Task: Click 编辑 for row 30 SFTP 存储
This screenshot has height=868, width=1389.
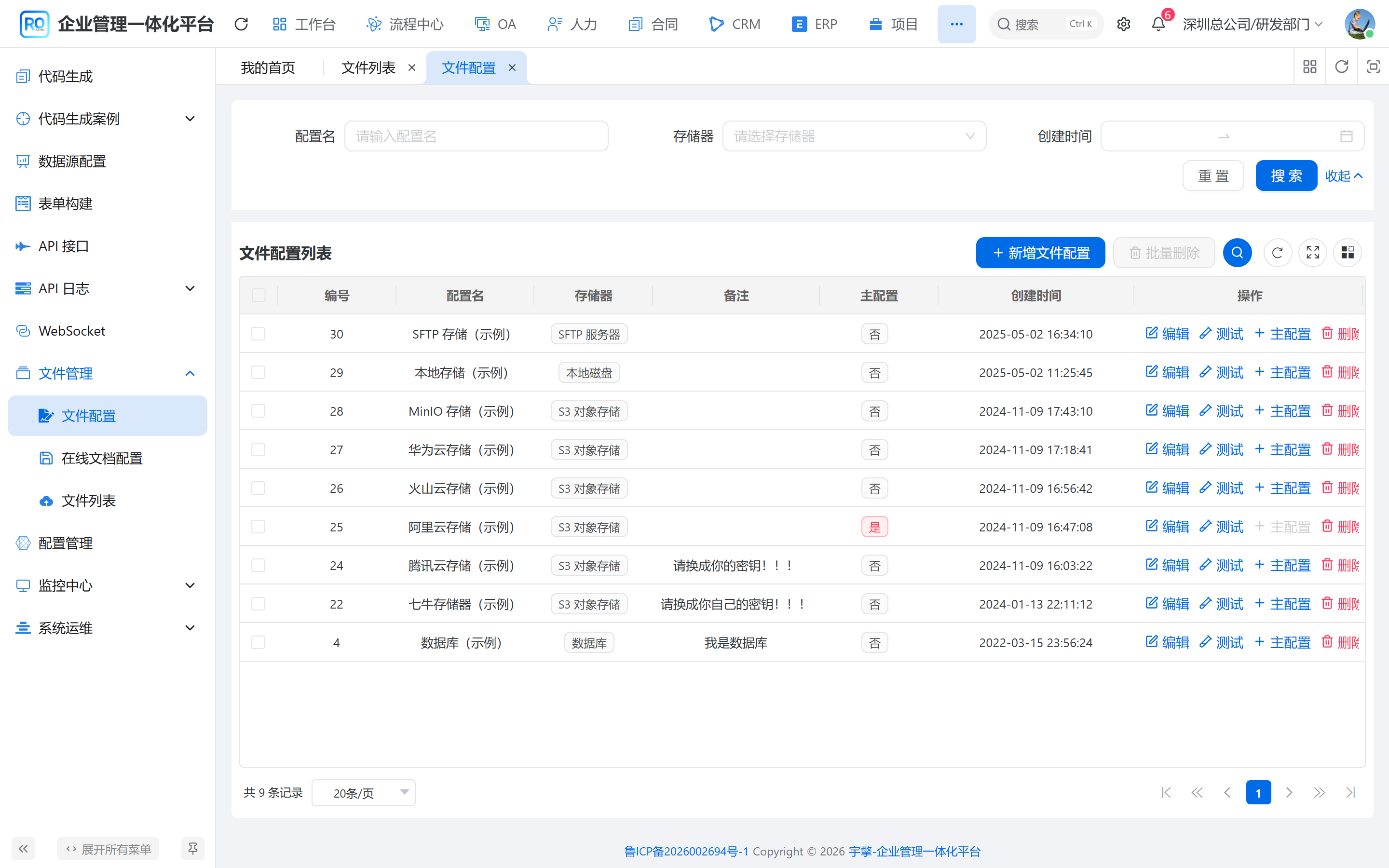Action: pos(1168,334)
